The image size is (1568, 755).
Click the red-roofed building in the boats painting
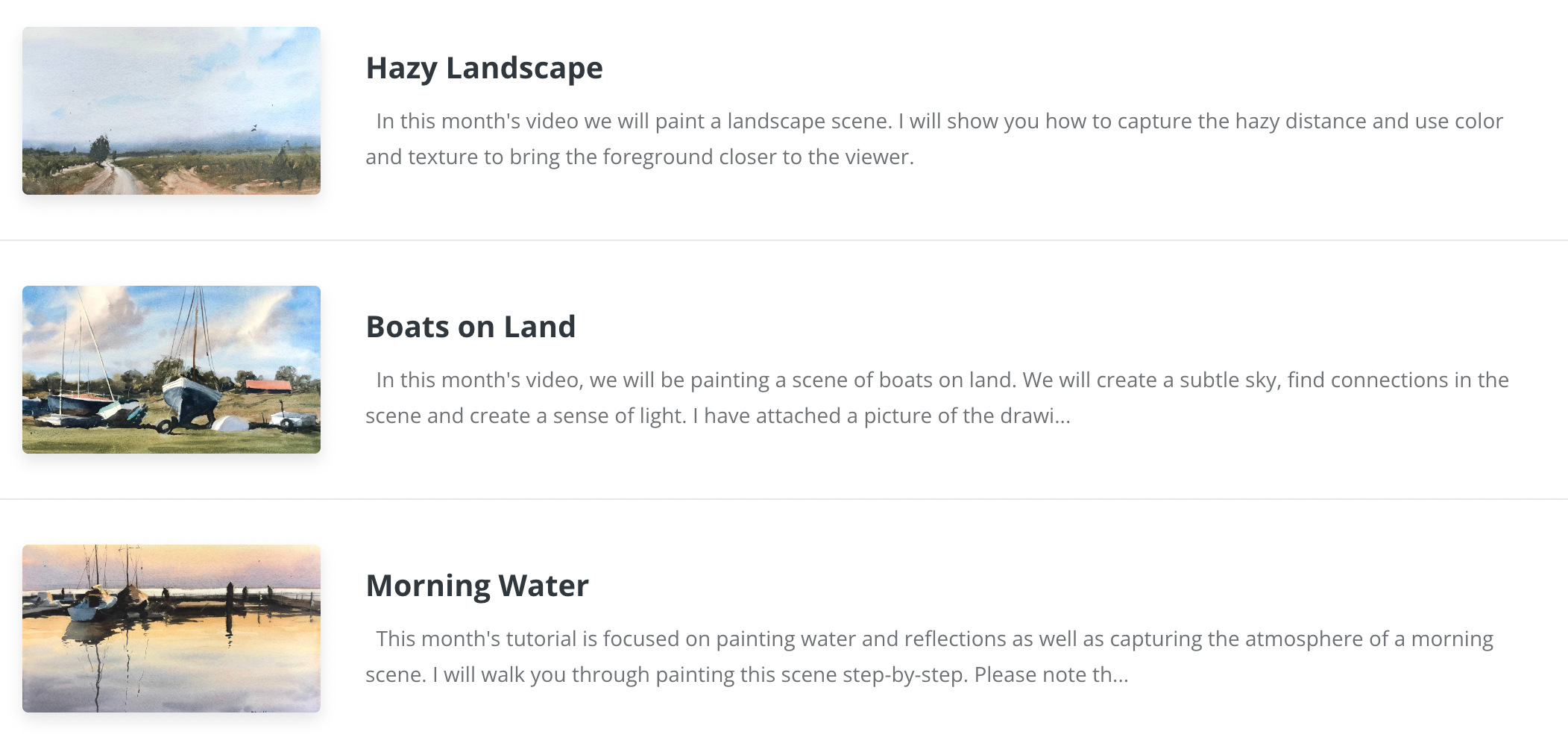point(268,386)
